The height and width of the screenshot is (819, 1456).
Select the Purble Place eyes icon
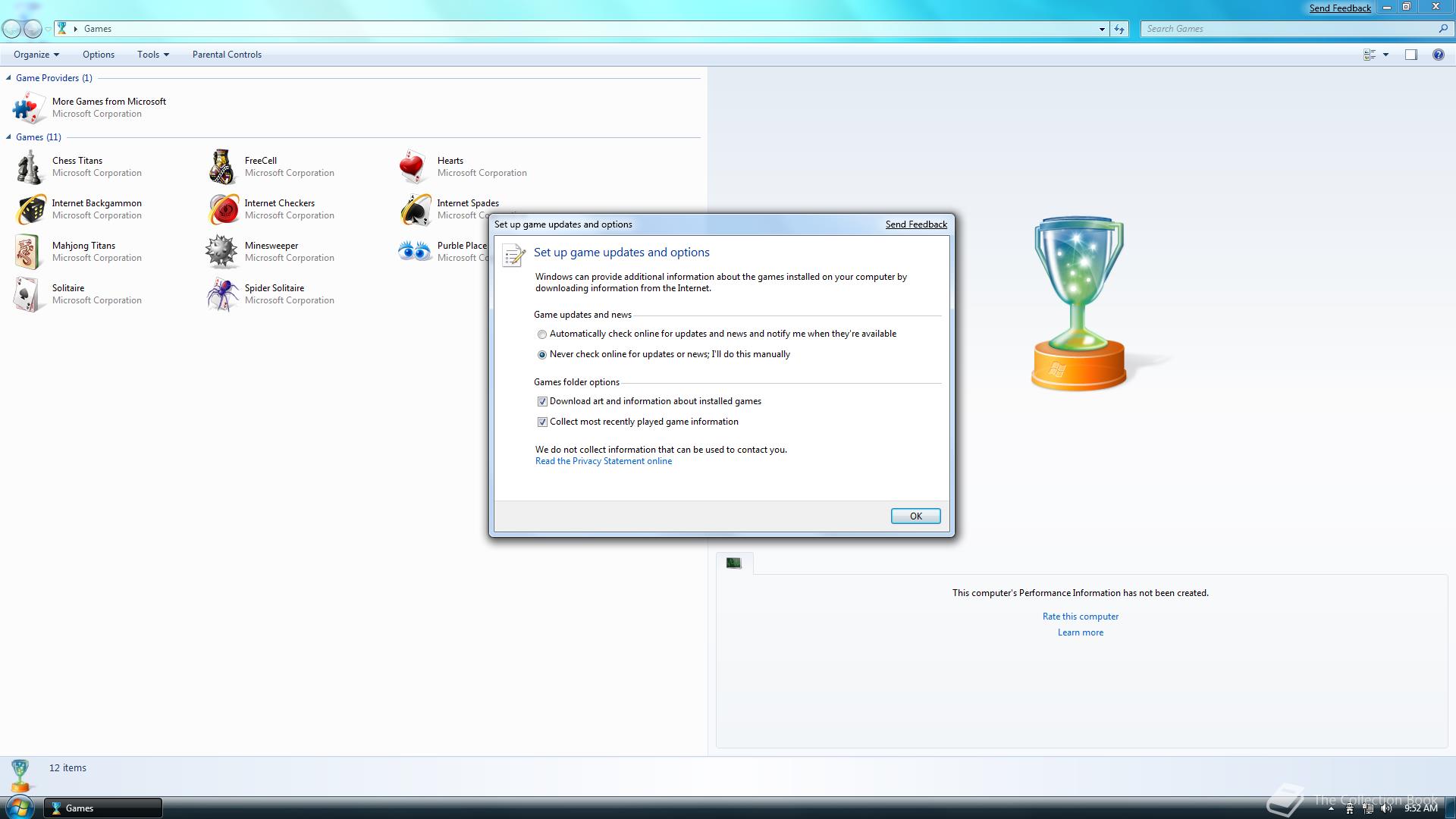point(414,252)
